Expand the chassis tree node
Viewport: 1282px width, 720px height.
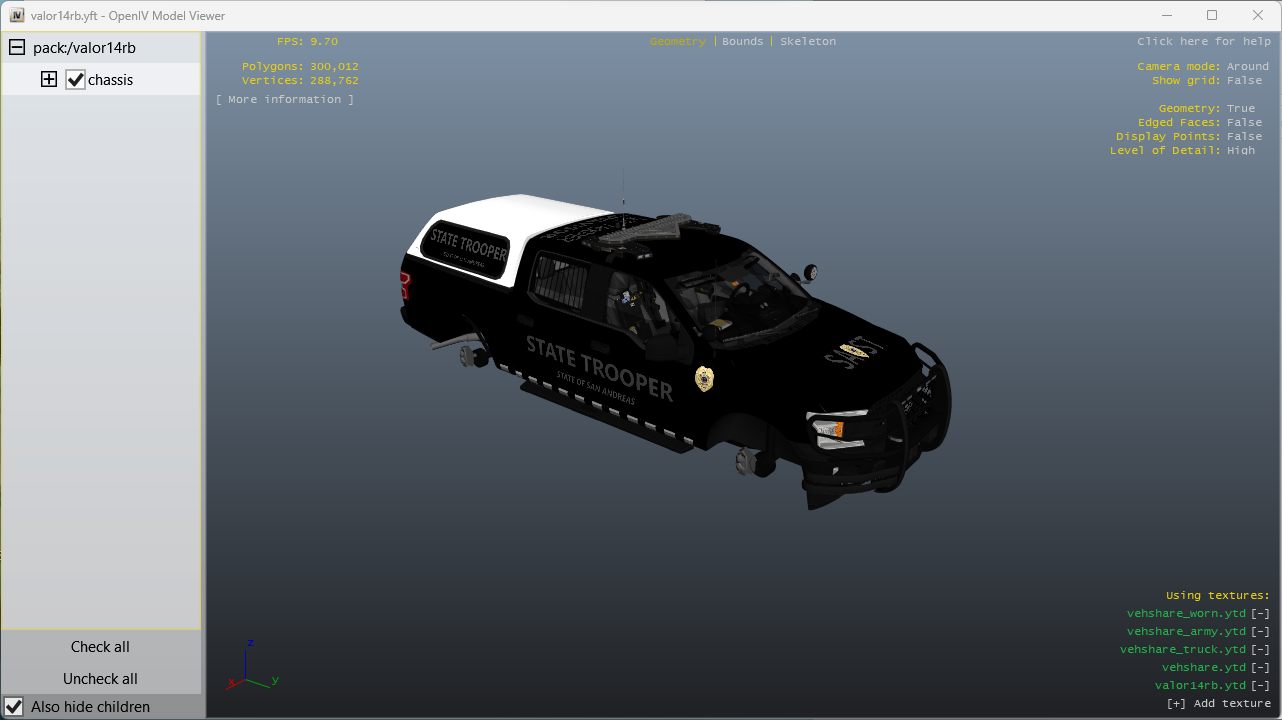[48, 79]
